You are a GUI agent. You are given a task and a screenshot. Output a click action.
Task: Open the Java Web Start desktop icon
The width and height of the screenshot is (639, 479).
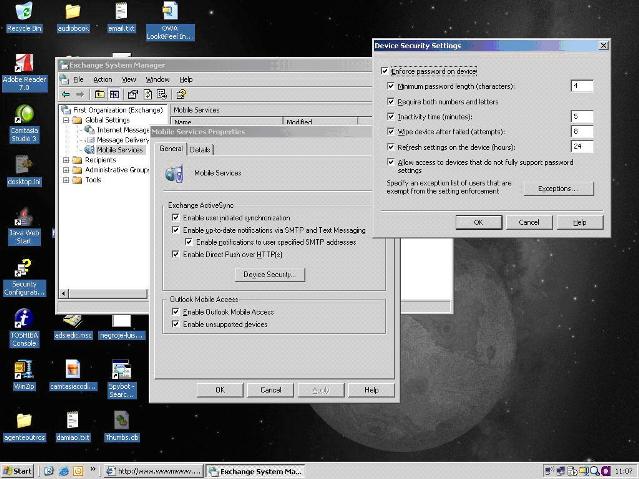coord(21,218)
